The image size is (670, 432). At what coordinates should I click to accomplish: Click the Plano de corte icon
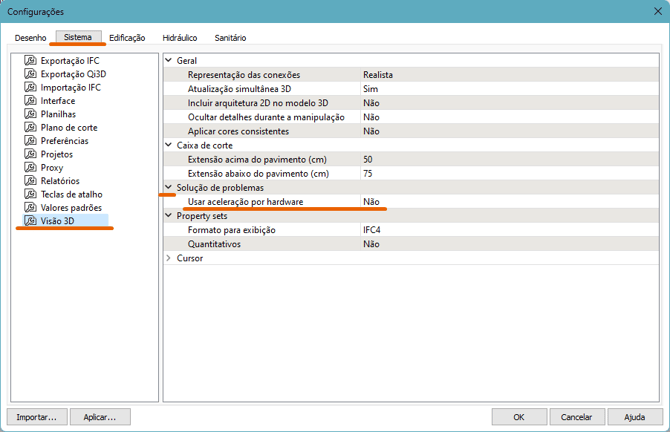pyautogui.click(x=30, y=128)
